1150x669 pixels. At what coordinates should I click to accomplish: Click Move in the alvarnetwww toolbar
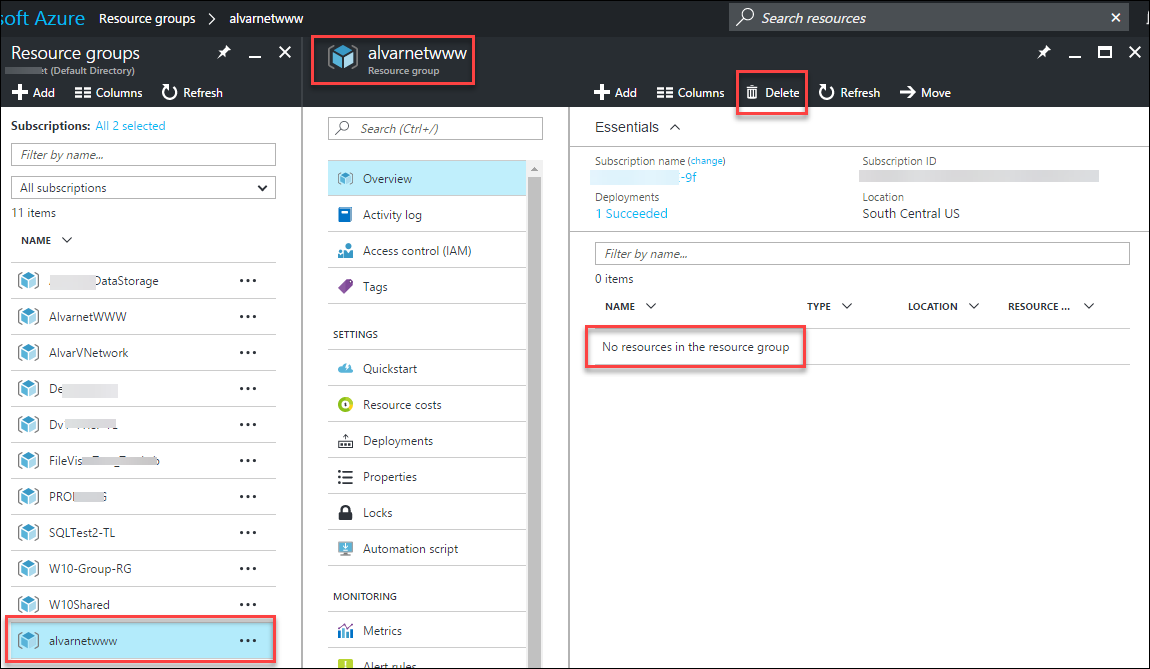coord(926,92)
